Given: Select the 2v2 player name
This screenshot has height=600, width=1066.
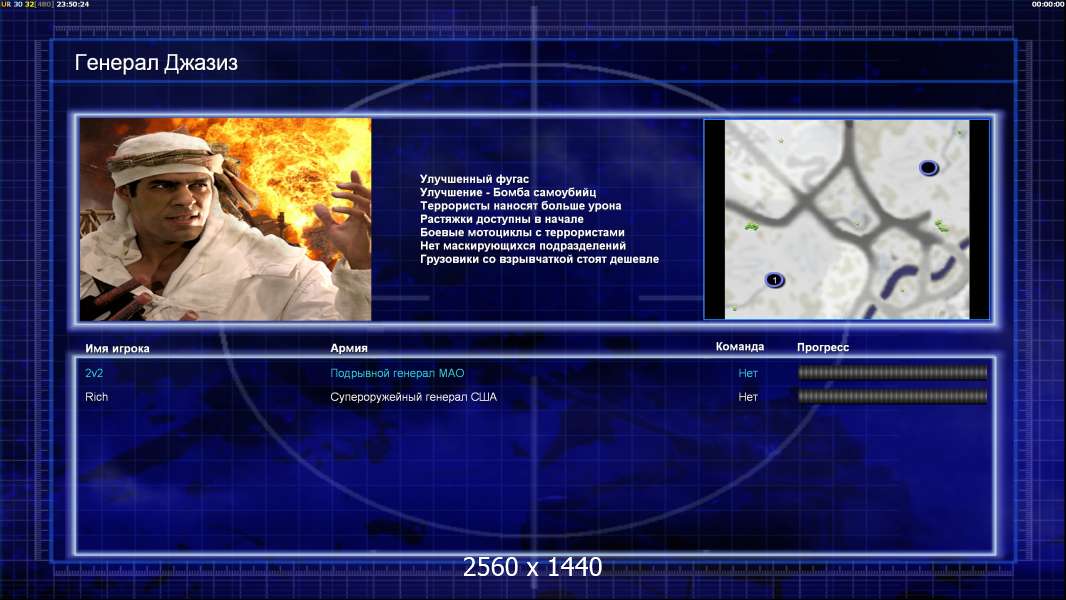Looking at the screenshot, I should 94,373.
